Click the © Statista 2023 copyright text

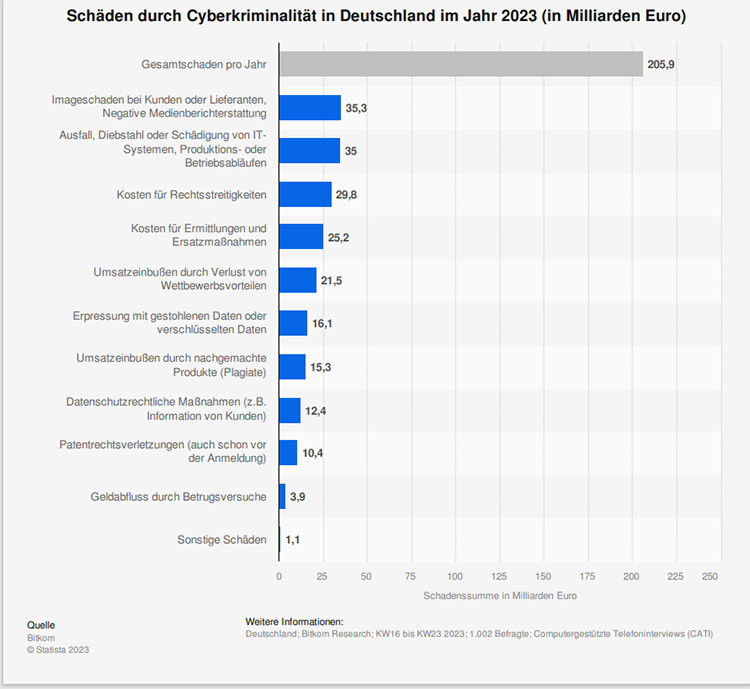coord(58,649)
